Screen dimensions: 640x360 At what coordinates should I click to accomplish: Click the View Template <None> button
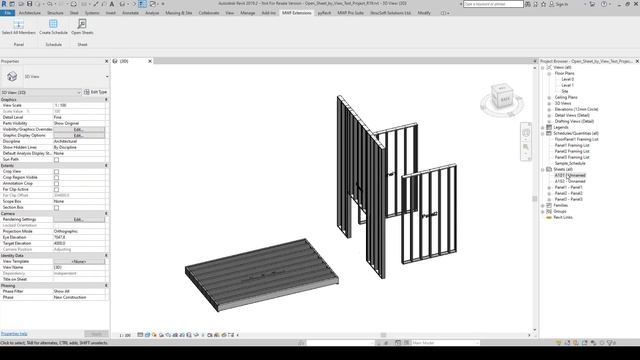point(79,262)
